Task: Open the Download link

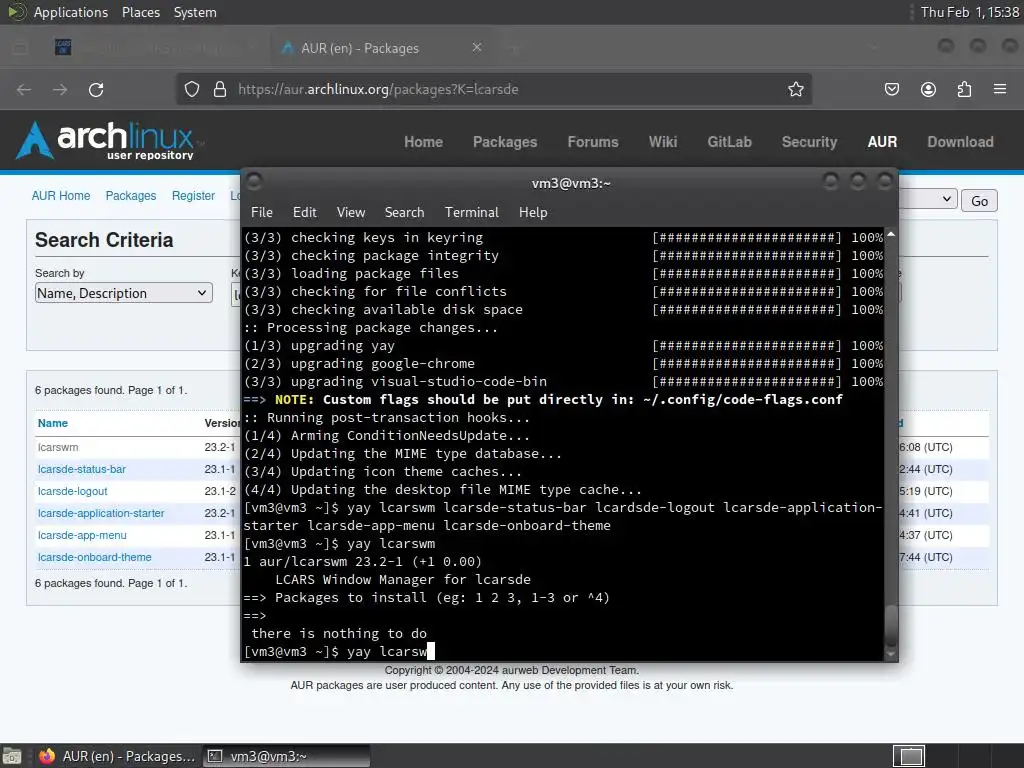Action: tap(960, 142)
